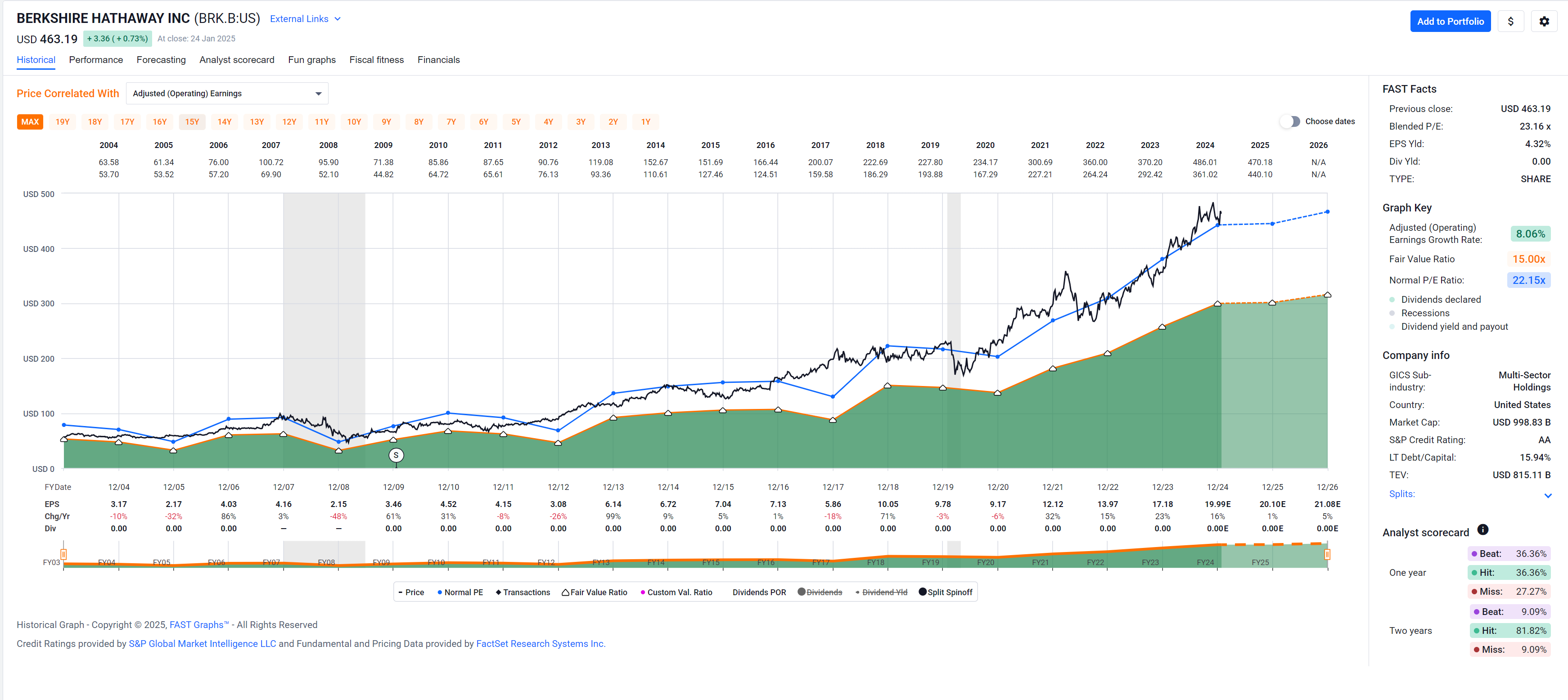Toggle the Choose dates switch
1568x700 pixels.
click(1289, 121)
